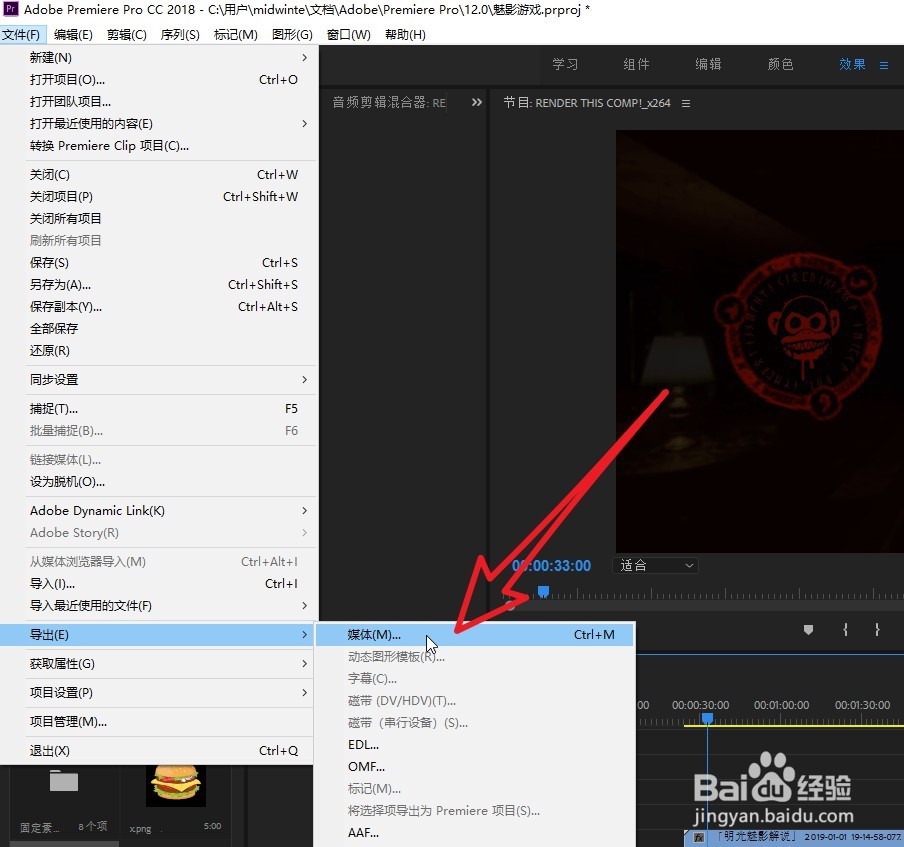Open the 剪辑(C) menu
904x847 pixels.
126,35
